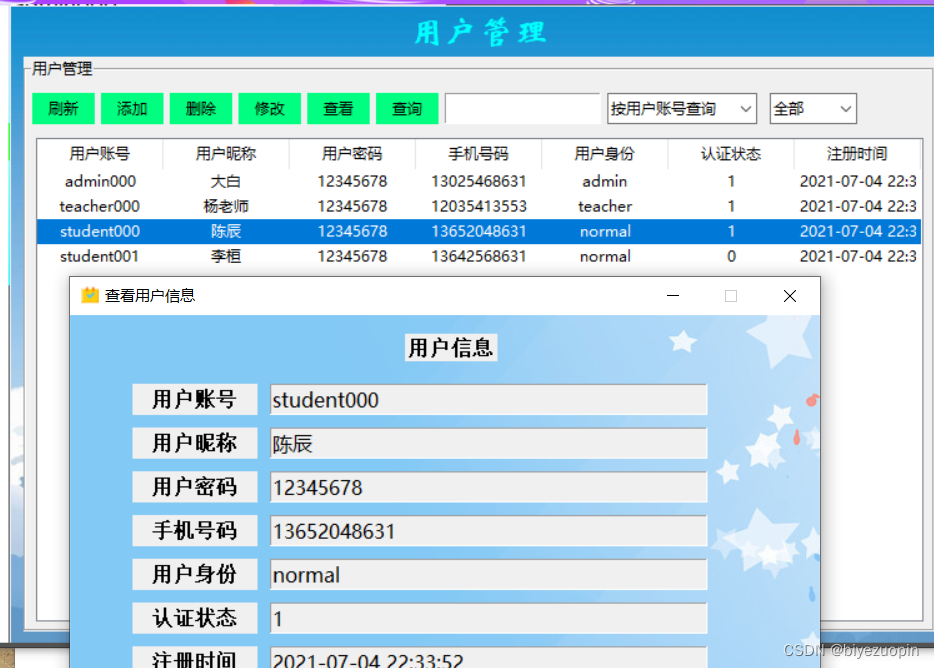
Task: Focus the search text field in the toolbar
Action: [x=522, y=108]
